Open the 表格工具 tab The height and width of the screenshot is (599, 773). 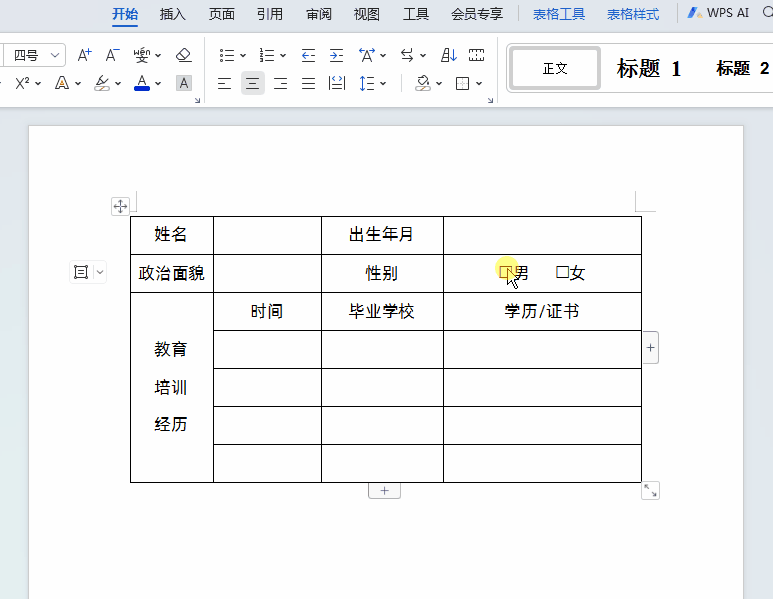559,14
